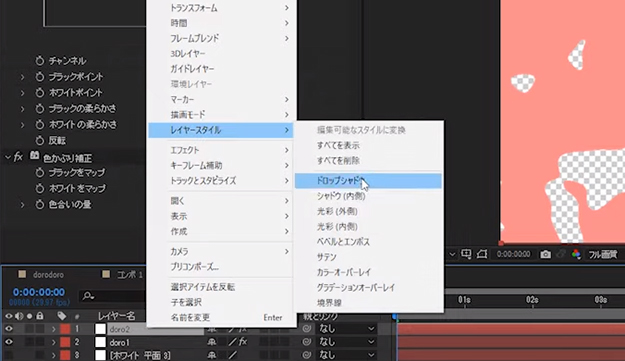Image resolution: width=625 pixels, height=361 pixels.
Task: Click the stopwatch icon for 反転
Action: tap(39, 140)
